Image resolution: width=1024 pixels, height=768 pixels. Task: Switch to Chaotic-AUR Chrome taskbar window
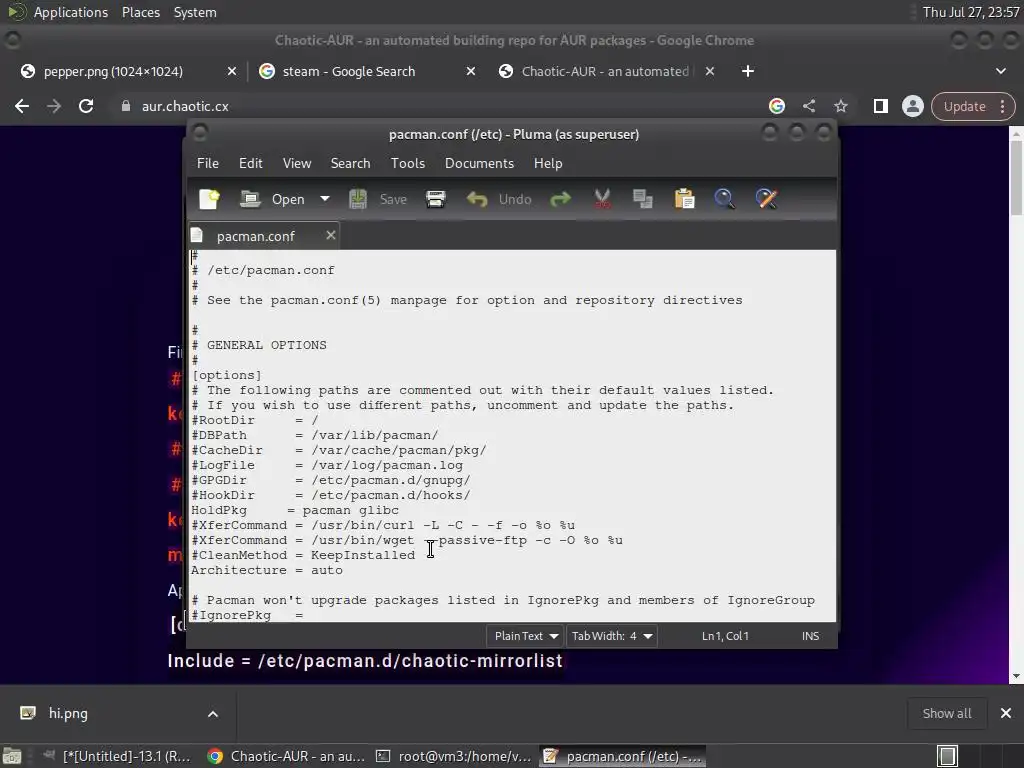point(286,756)
